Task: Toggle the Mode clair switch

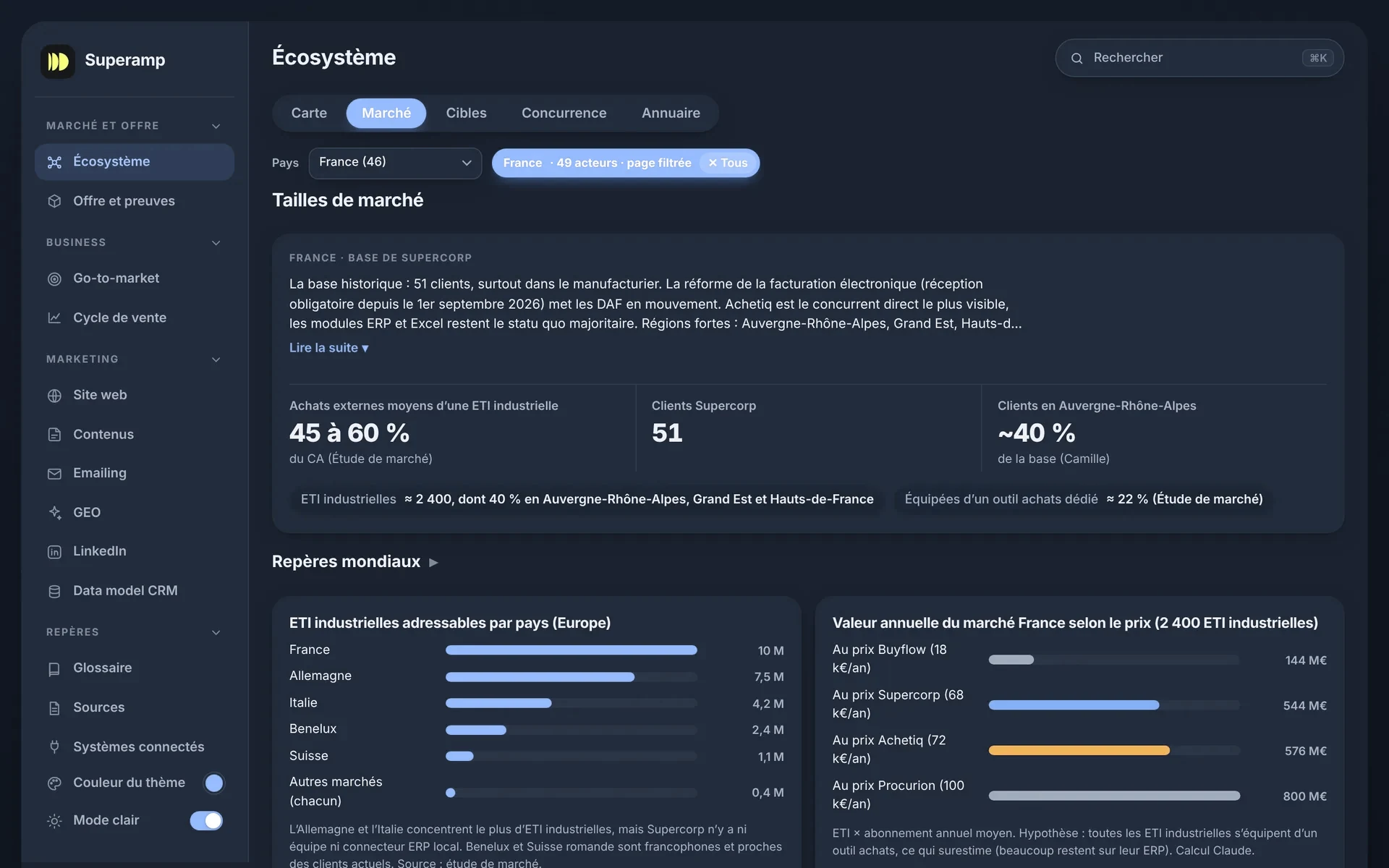Action: pos(206,820)
